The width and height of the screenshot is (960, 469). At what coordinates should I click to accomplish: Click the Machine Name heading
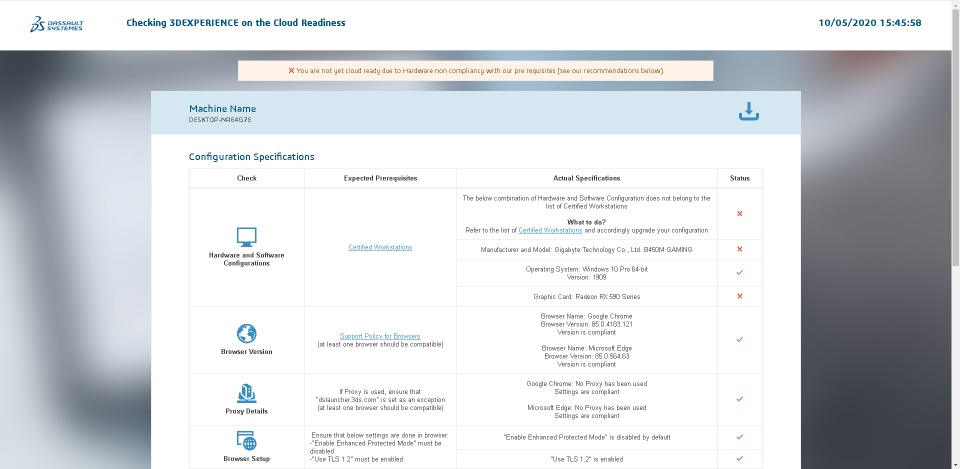222,108
